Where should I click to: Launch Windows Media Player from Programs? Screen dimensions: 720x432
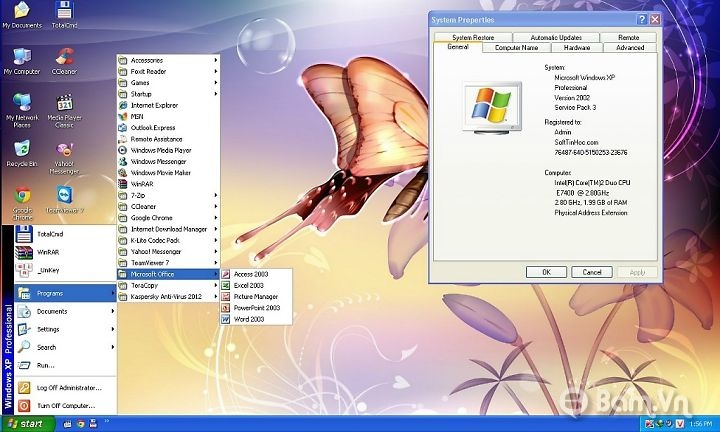pos(169,150)
